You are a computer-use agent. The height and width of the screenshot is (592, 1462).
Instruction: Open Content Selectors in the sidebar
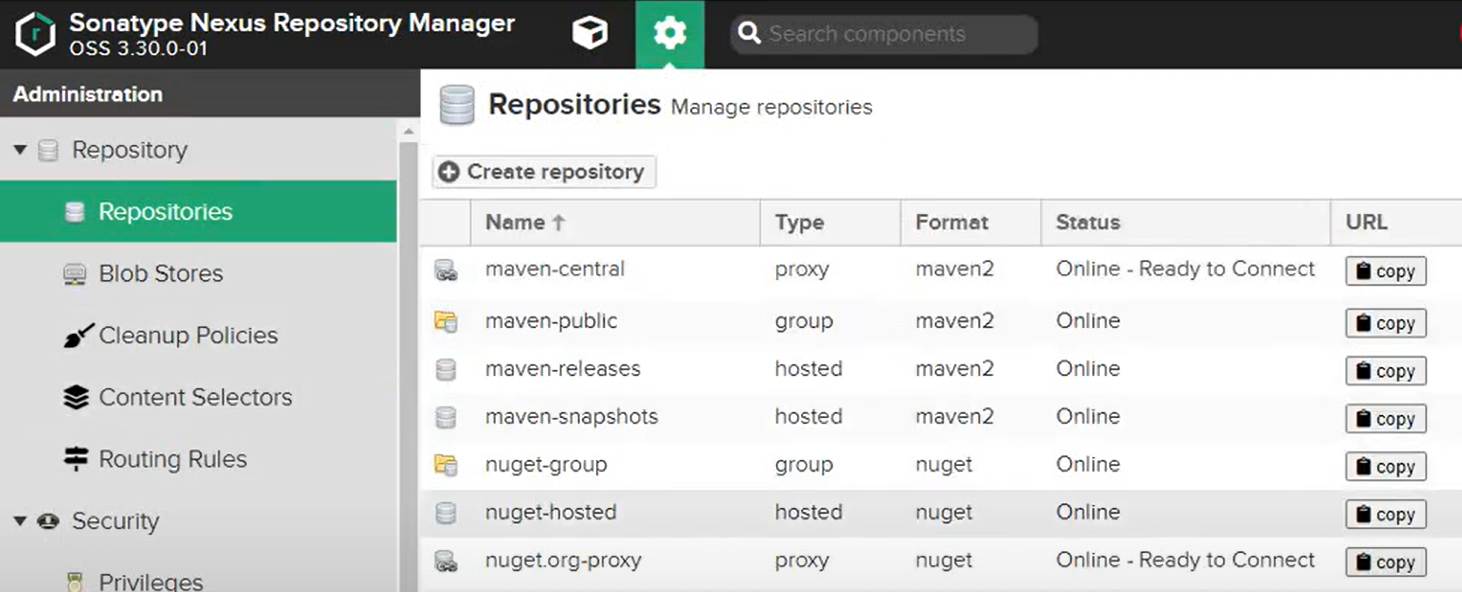click(198, 397)
